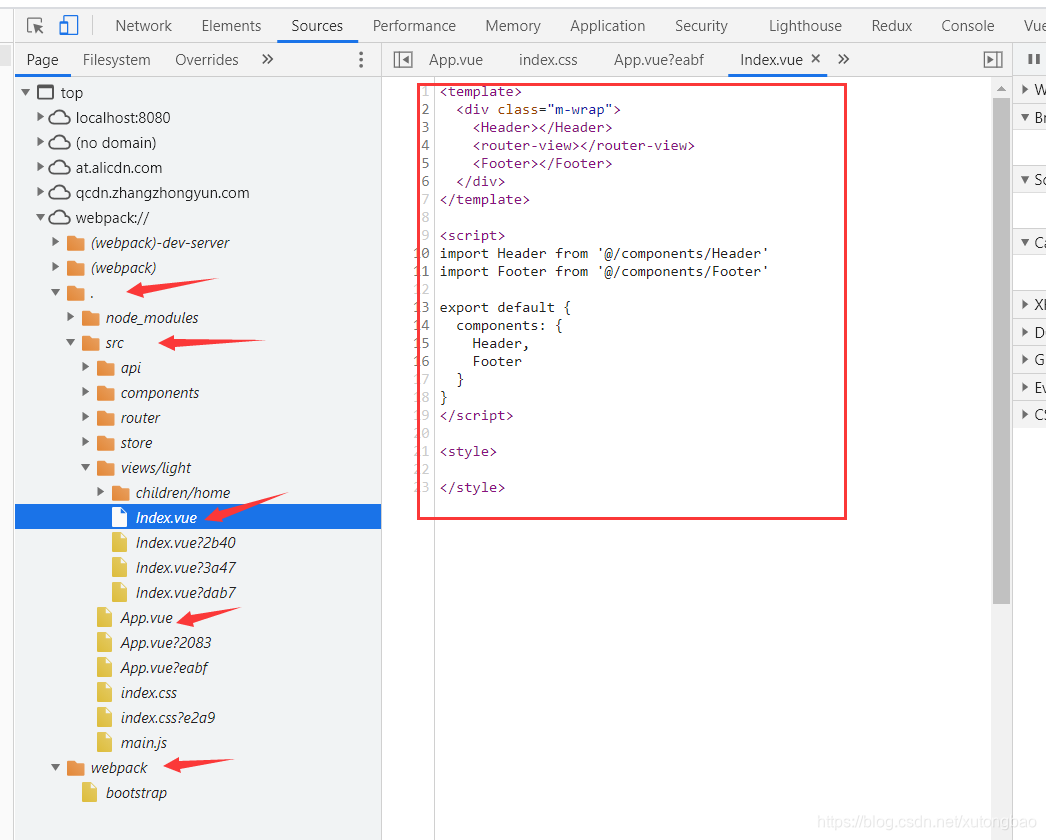This screenshot has width=1046, height=840.
Task: Select the Index.vue file
Action: point(198,518)
